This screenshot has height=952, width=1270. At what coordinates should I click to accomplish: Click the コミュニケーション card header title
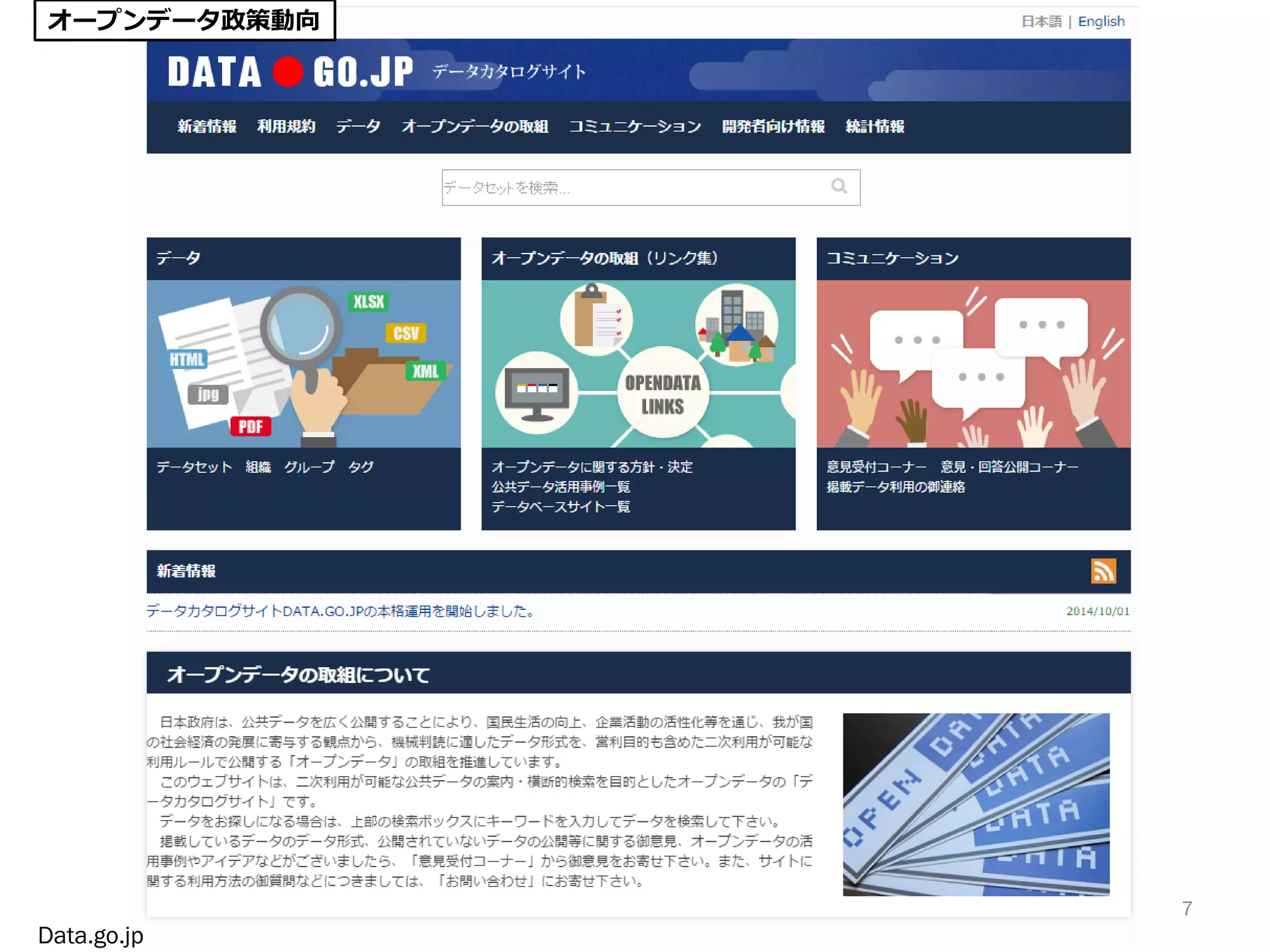(892, 258)
